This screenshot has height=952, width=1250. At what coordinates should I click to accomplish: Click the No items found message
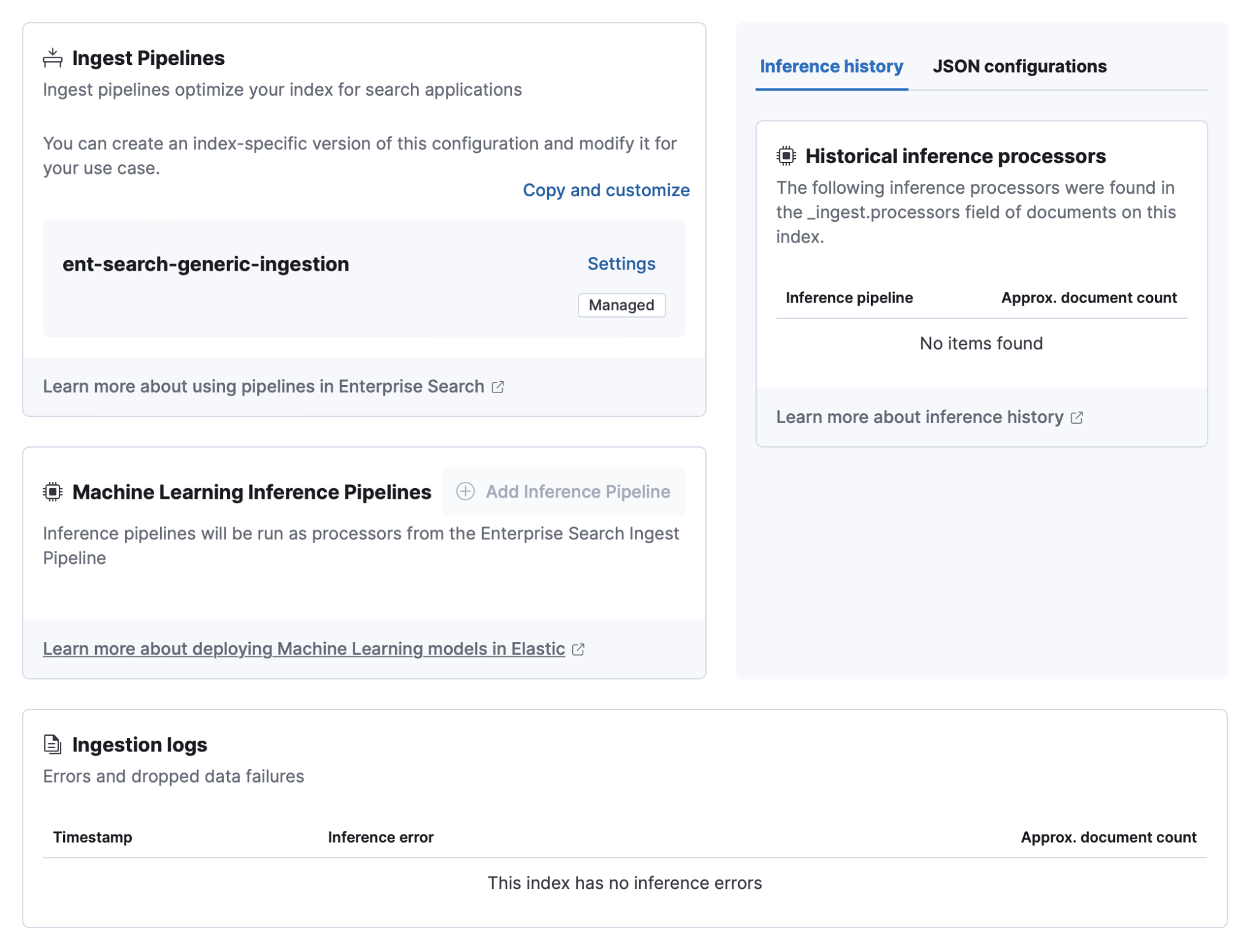(x=980, y=343)
